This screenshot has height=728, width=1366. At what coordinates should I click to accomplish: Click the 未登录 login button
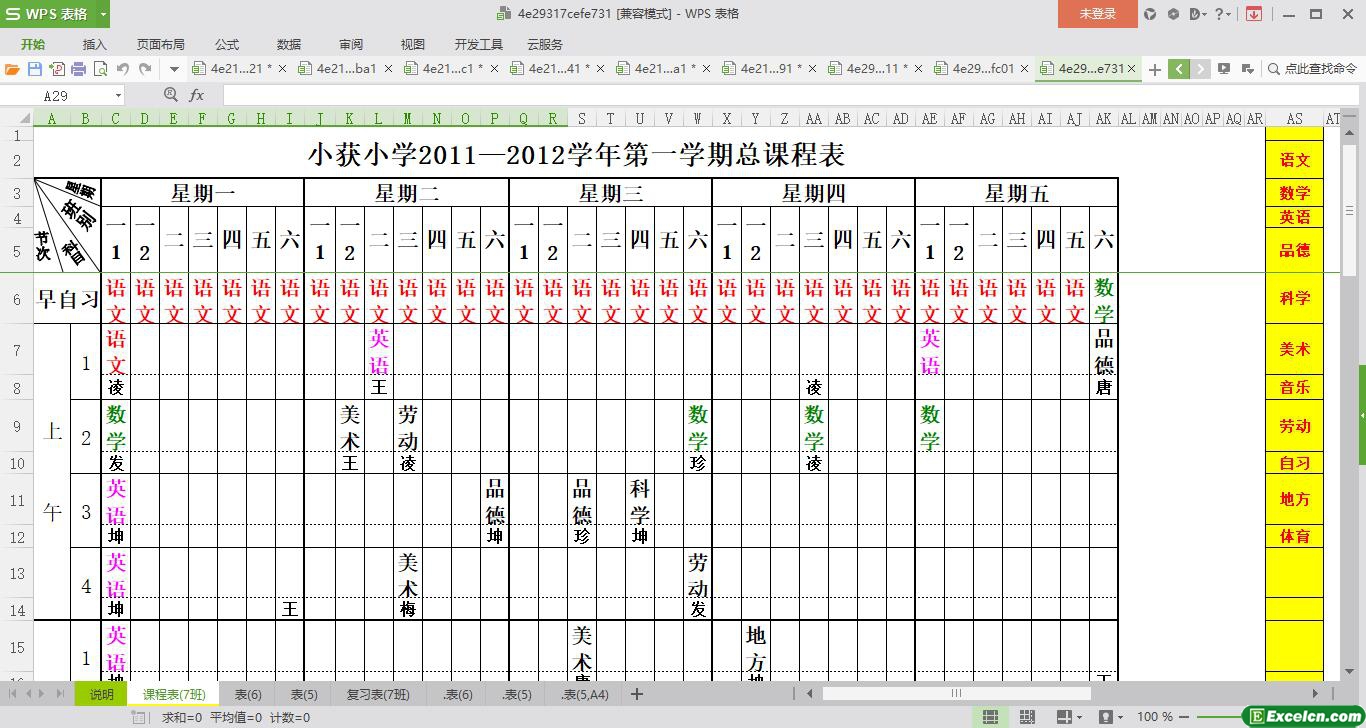1097,14
